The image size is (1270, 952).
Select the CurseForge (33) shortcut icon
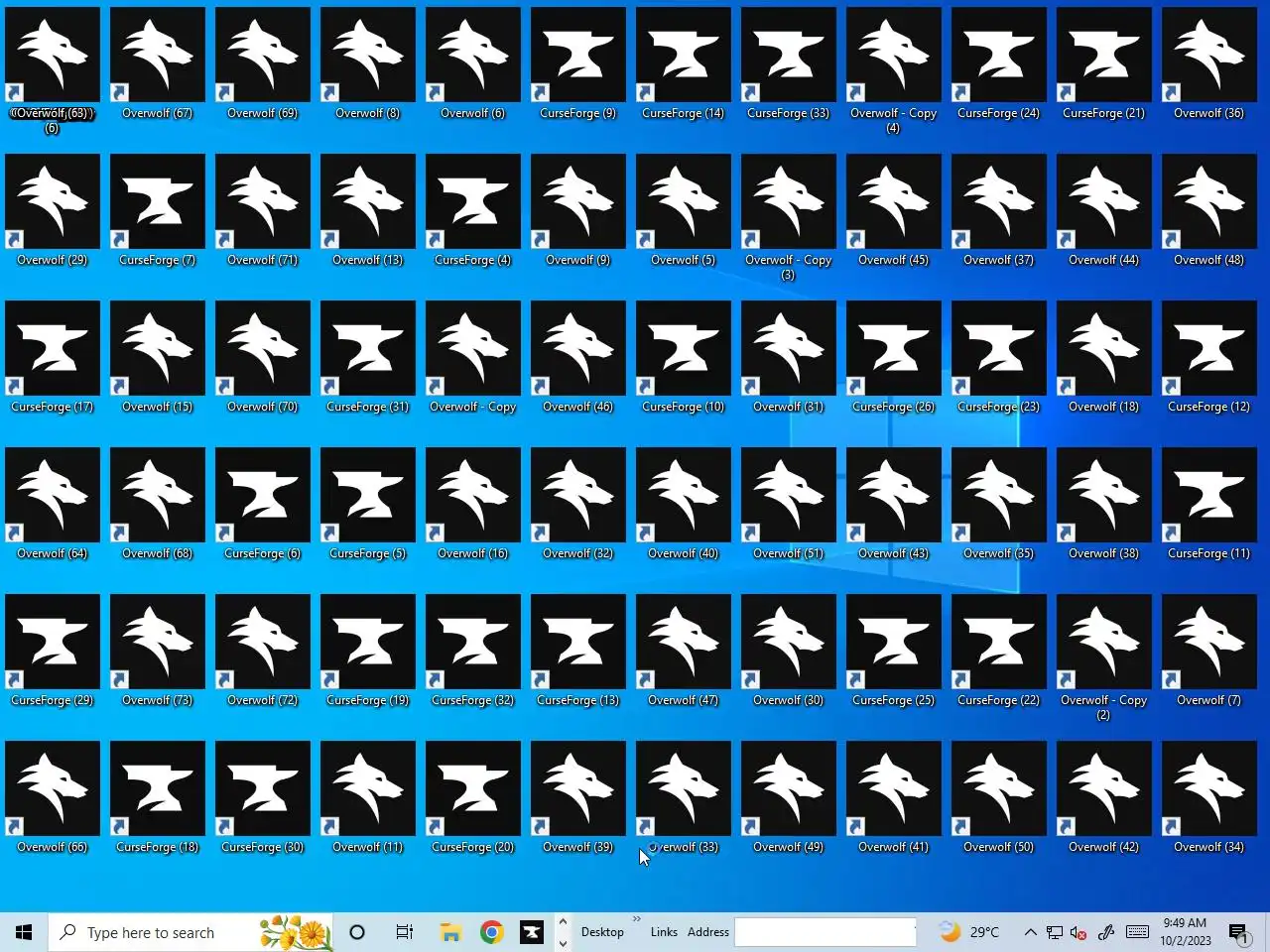point(789,64)
